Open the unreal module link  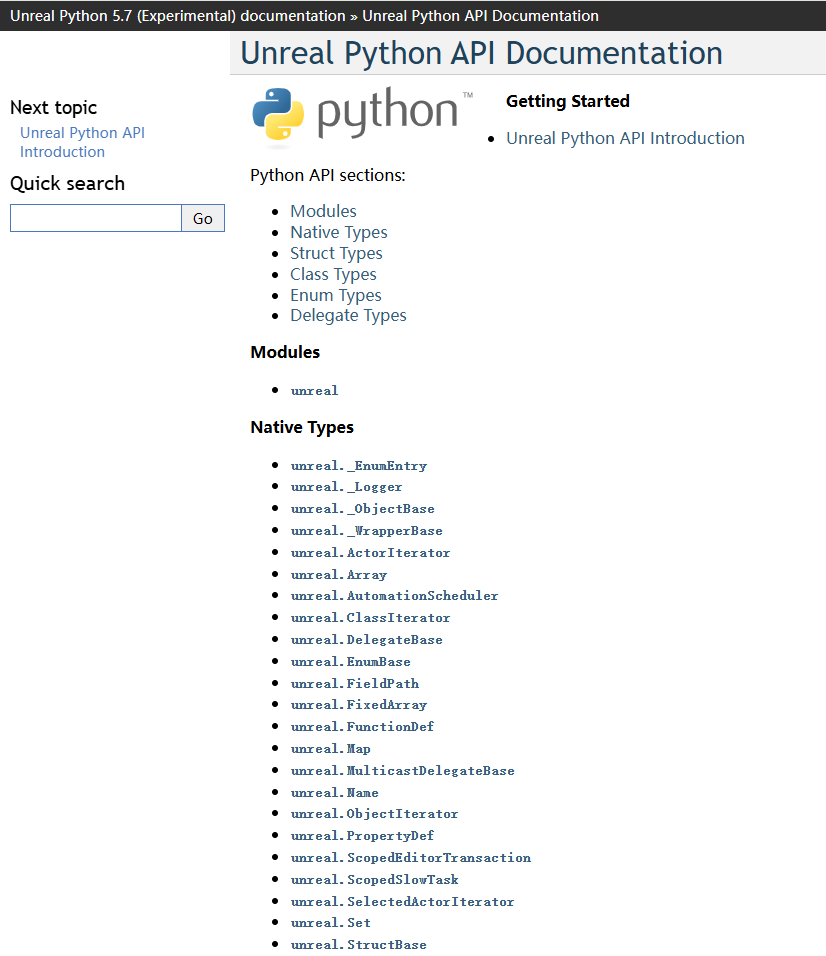pyautogui.click(x=314, y=391)
